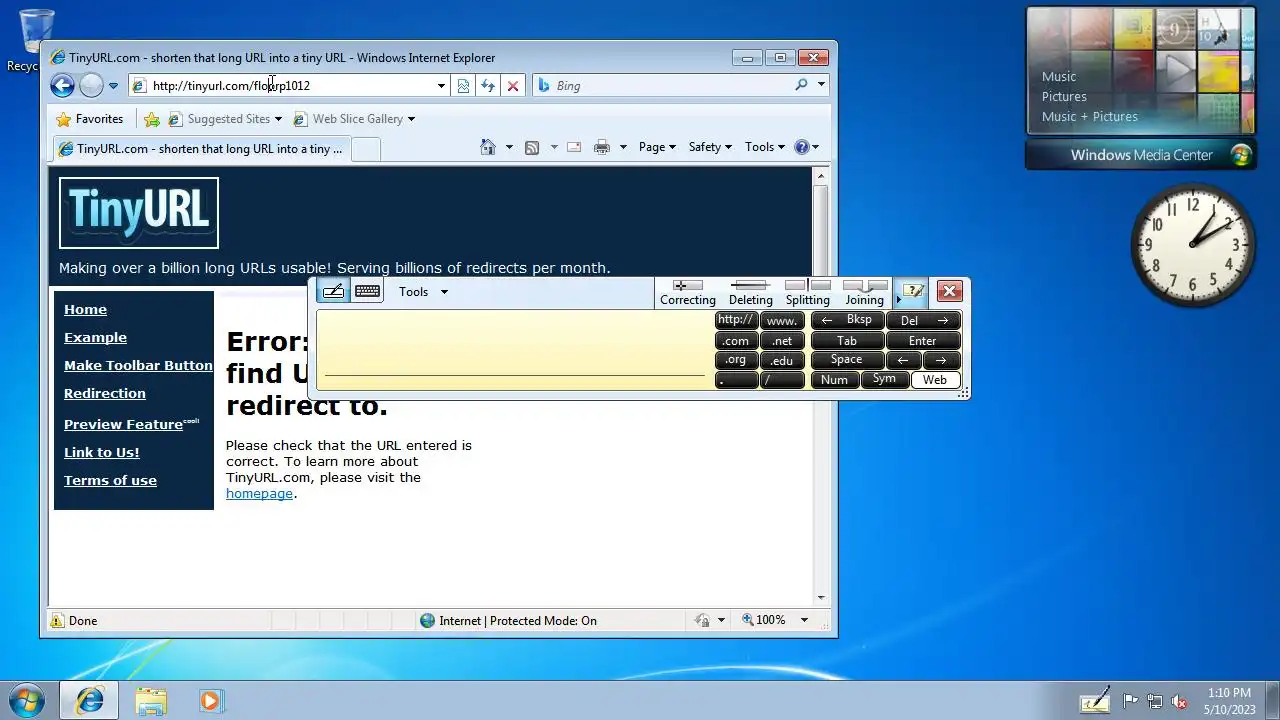Viewport: 1280px width, 720px height.
Task: Click the Read Mail icon
Action: [574, 147]
